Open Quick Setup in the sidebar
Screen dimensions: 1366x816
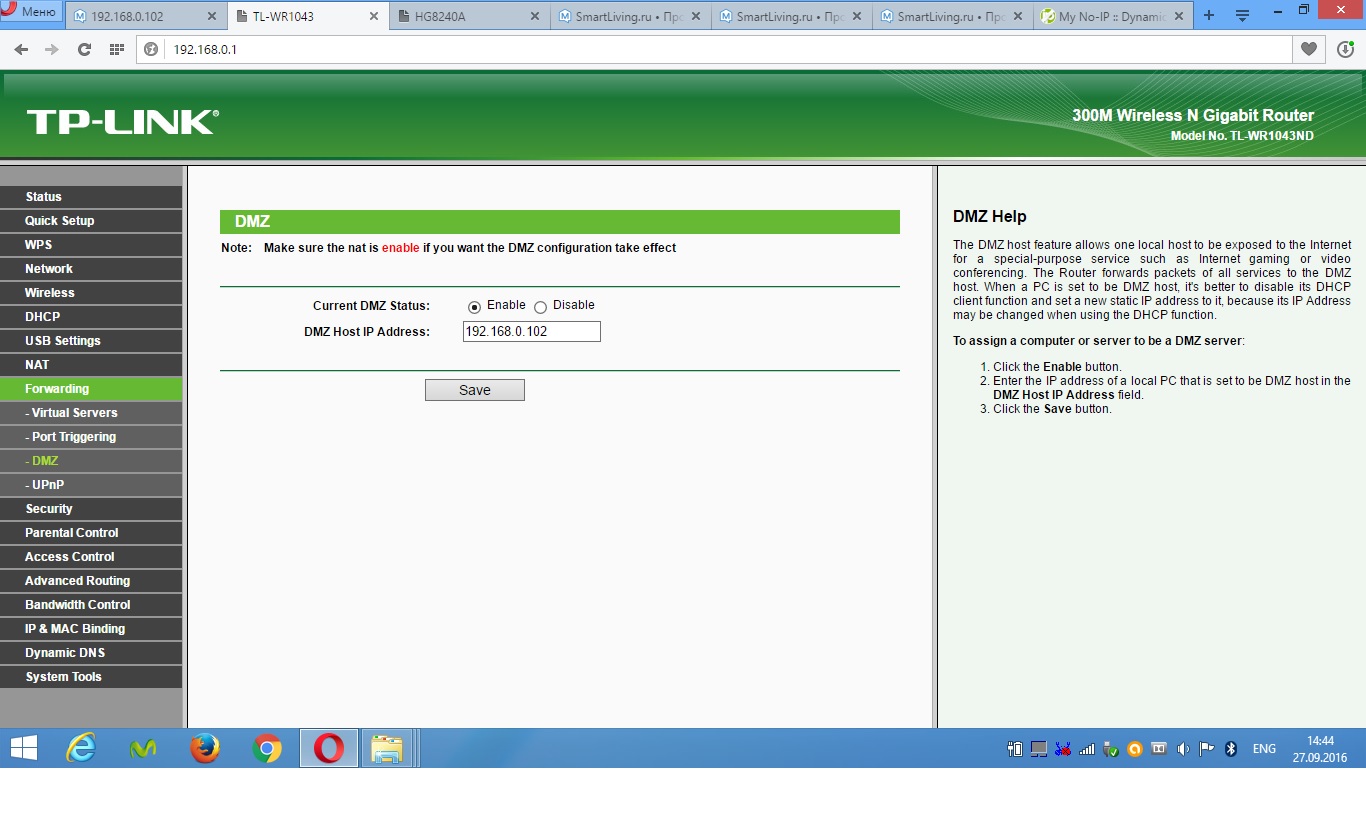point(91,221)
